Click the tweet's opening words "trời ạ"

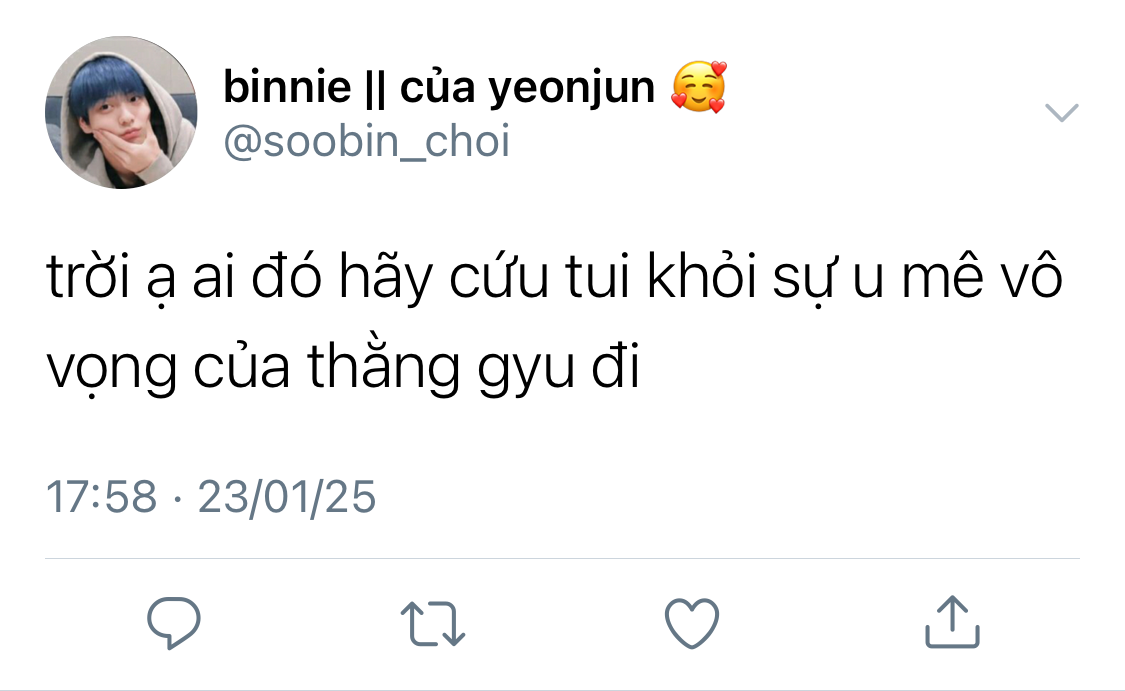(110, 278)
